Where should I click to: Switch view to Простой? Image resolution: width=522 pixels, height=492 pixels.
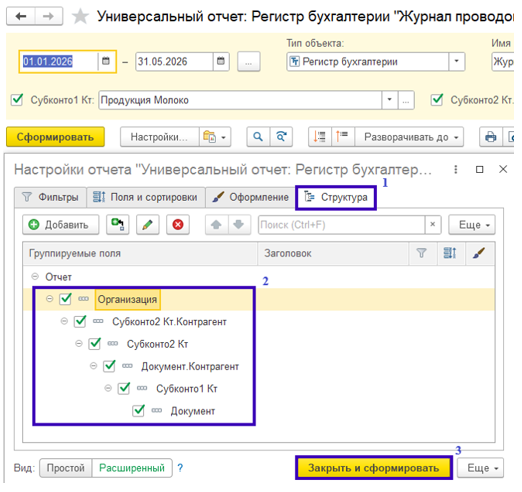pos(66,468)
